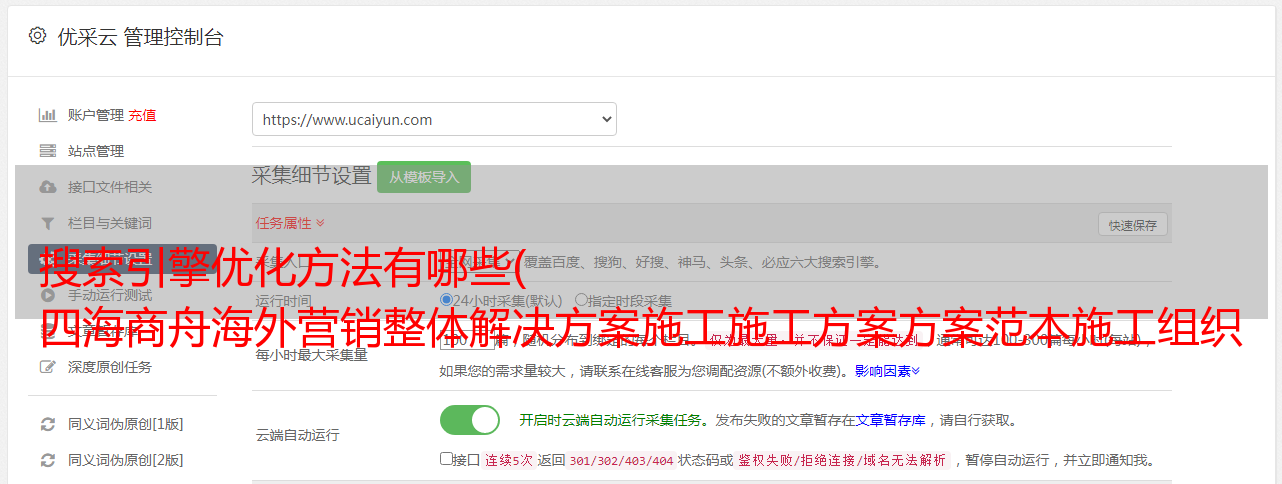1282x484 pixels.
Task: Open 同义词伪原创[1版] sidebar item
Action: [125, 424]
